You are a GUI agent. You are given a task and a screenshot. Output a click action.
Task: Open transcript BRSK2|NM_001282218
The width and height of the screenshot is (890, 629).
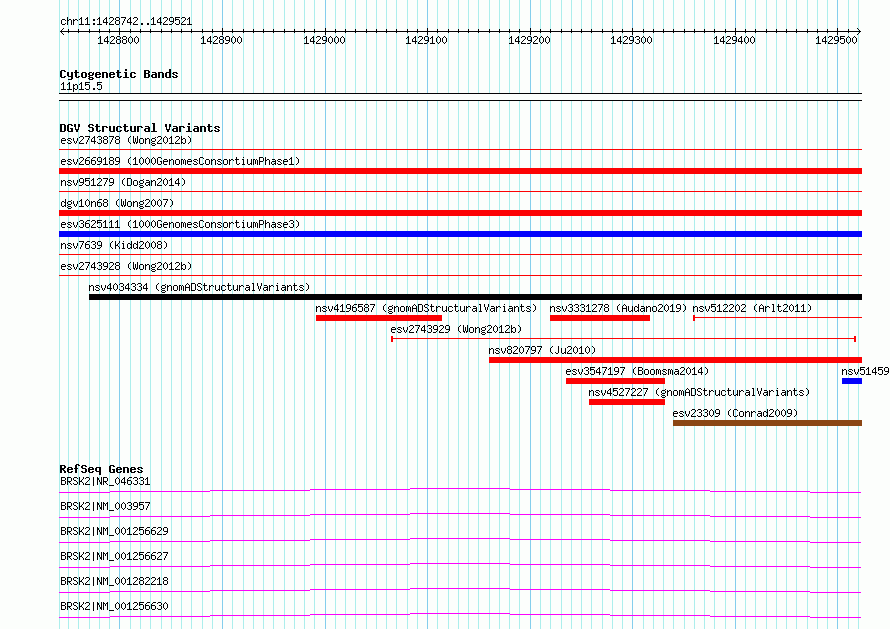click(114, 581)
